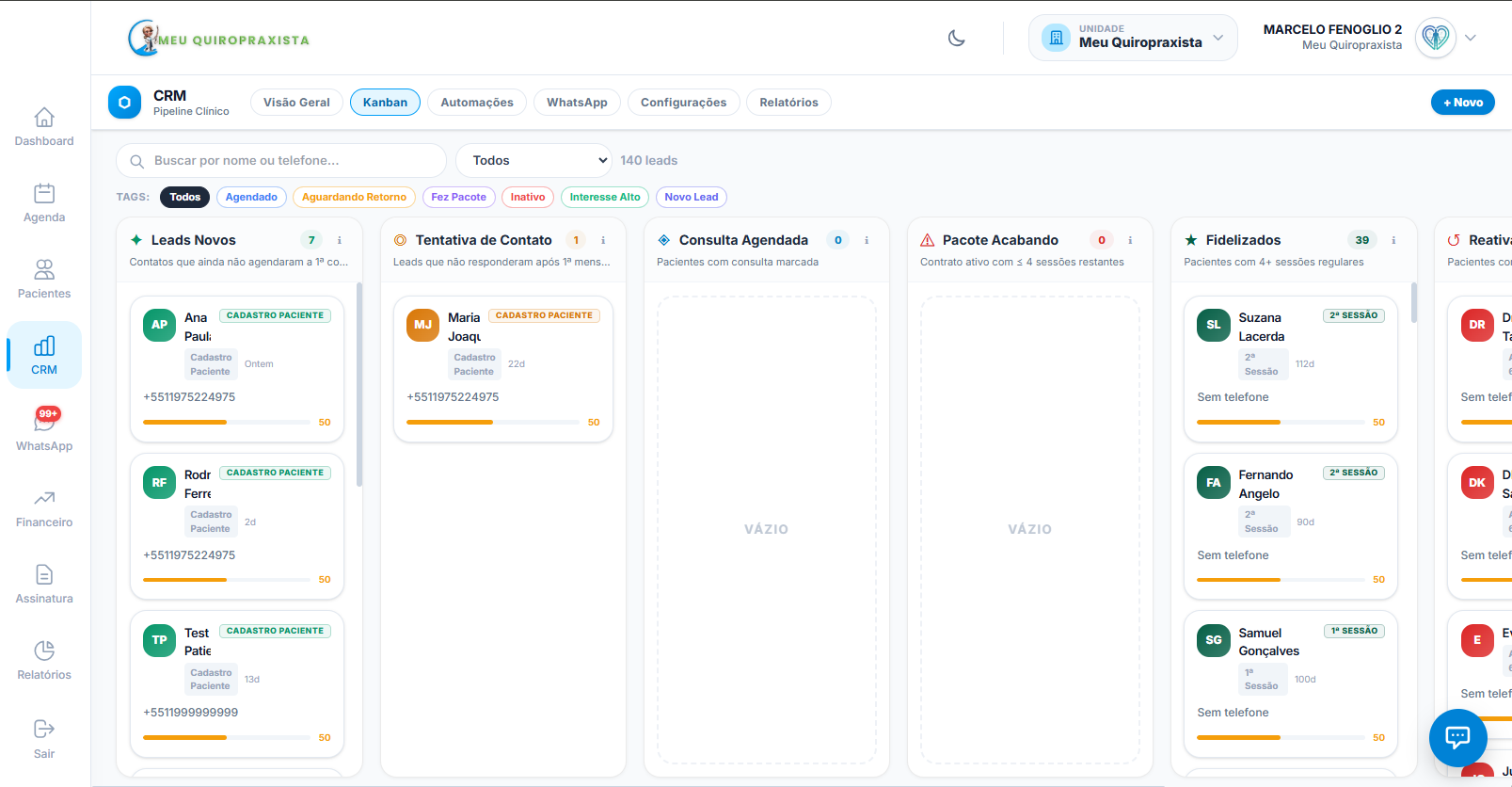Open WhatsApp in sidebar with 99+ badge
The height and width of the screenshot is (787, 1512).
click(44, 430)
